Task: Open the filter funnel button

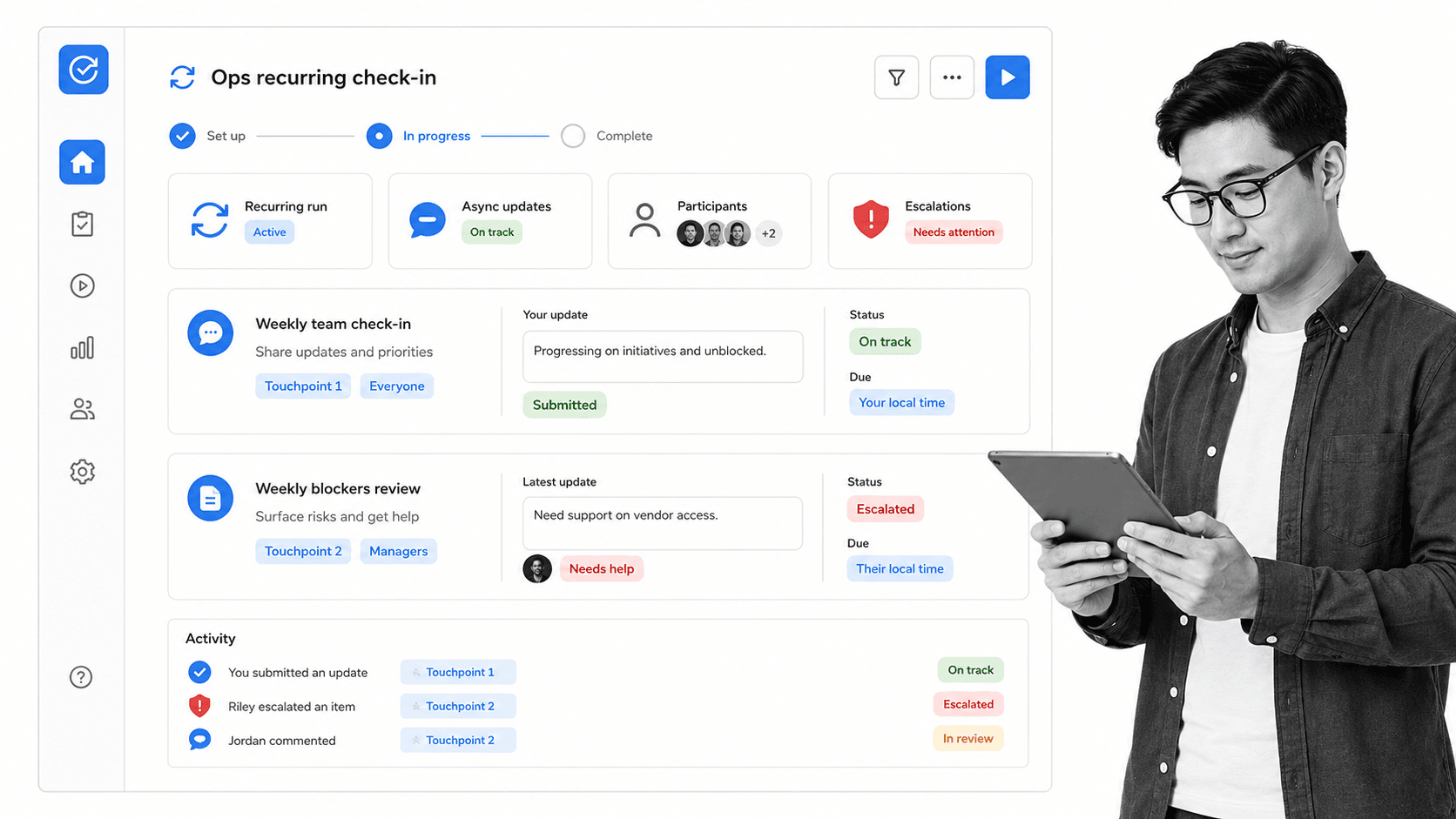Action: [x=896, y=77]
